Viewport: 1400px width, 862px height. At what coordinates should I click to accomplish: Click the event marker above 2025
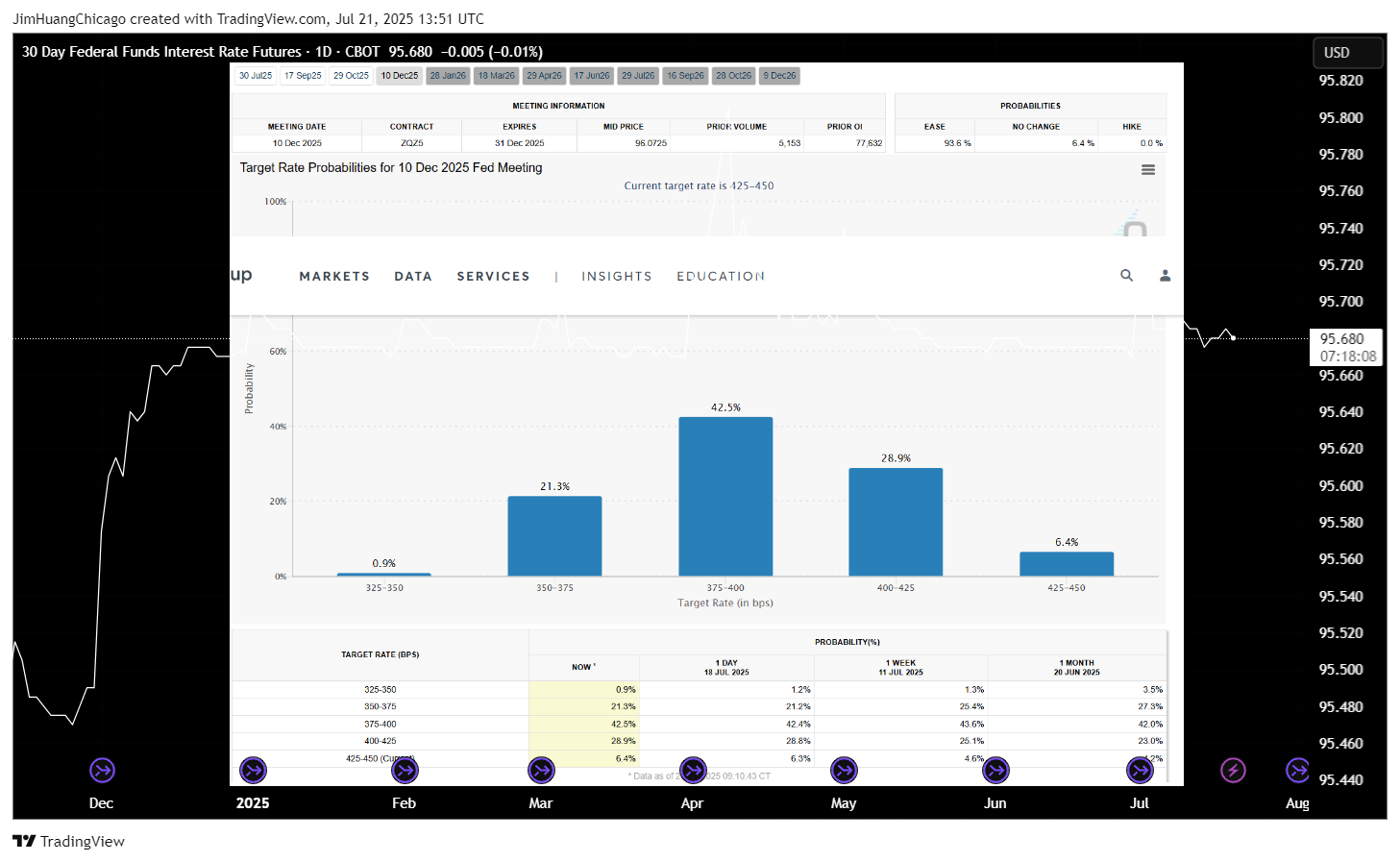(x=254, y=770)
